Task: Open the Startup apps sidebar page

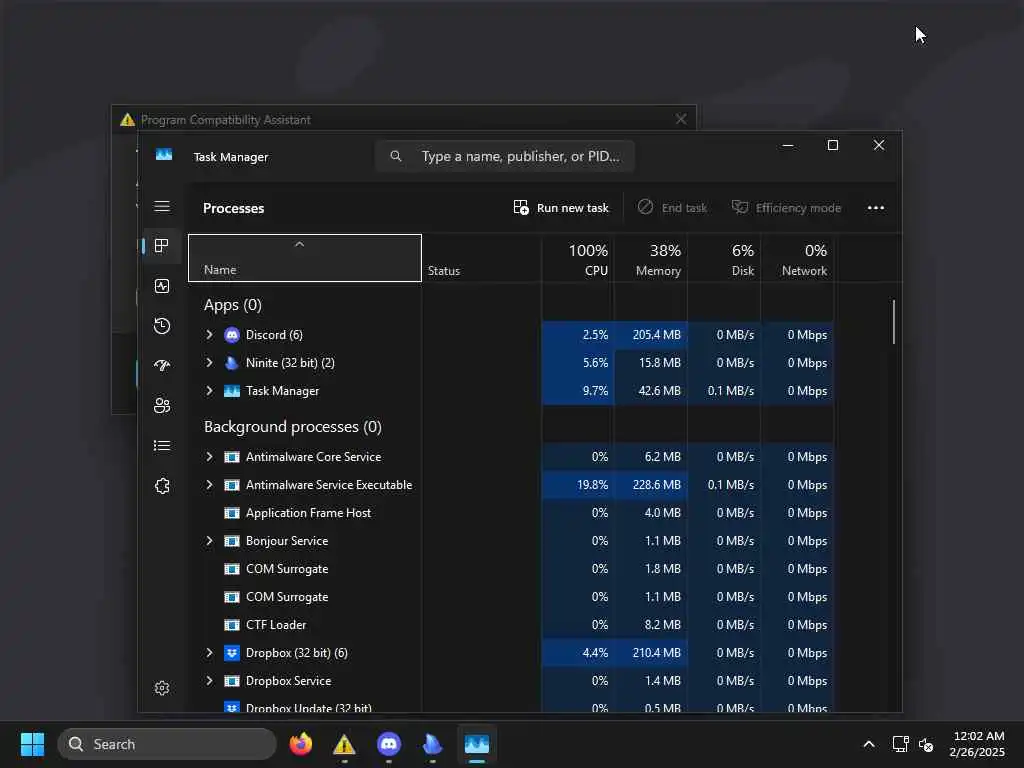Action: (162, 366)
